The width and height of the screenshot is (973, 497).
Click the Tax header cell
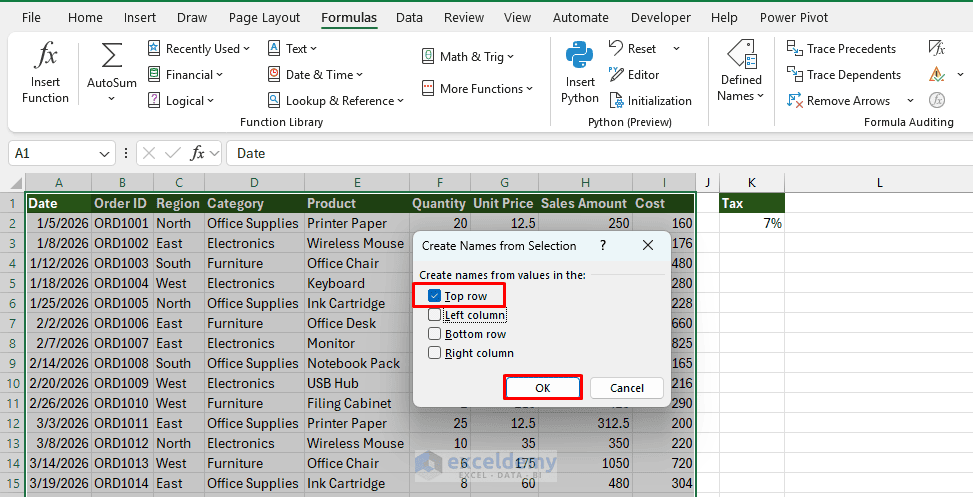(751, 204)
